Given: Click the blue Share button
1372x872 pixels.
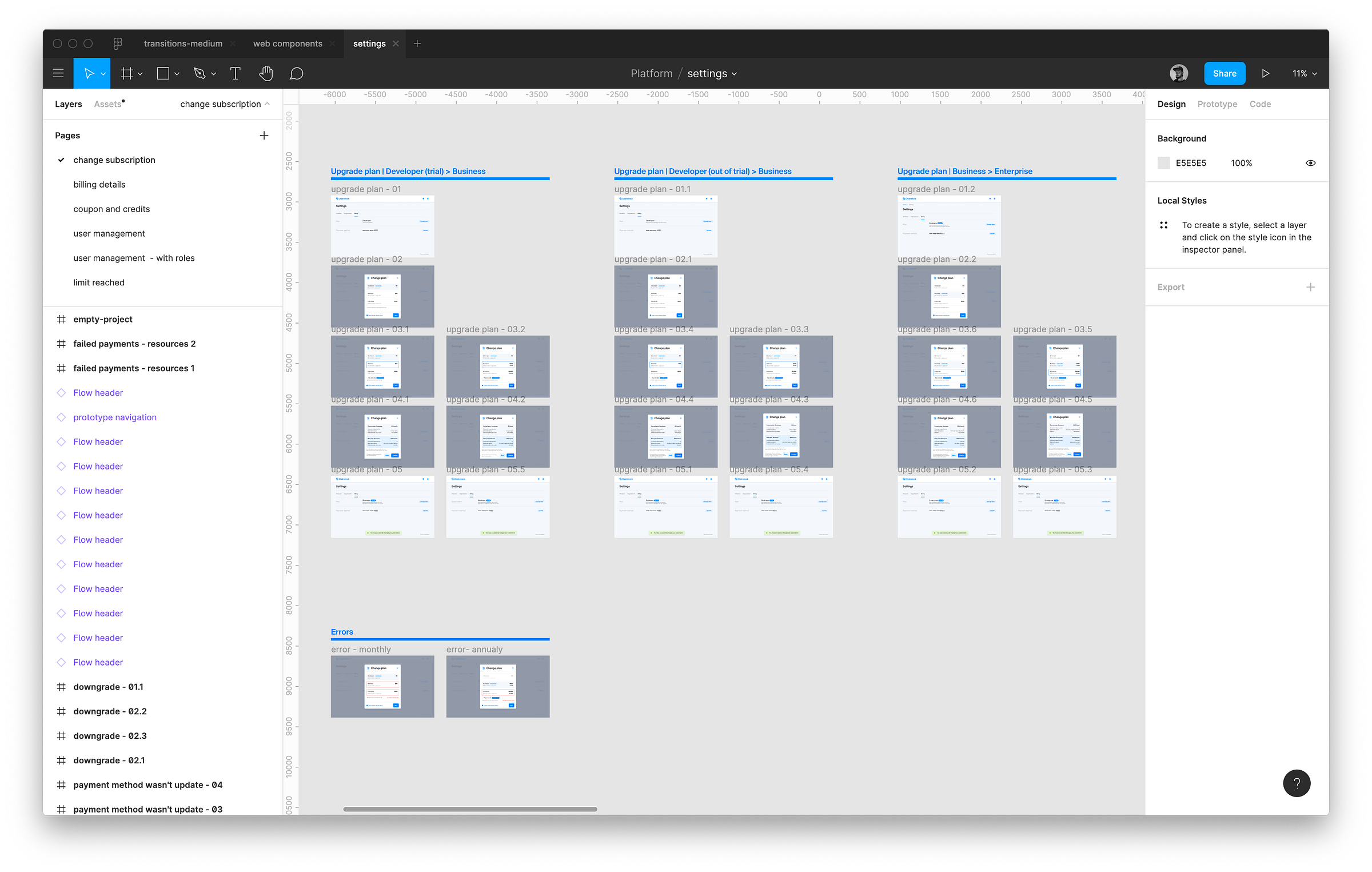Looking at the screenshot, I should (1225, 73).
